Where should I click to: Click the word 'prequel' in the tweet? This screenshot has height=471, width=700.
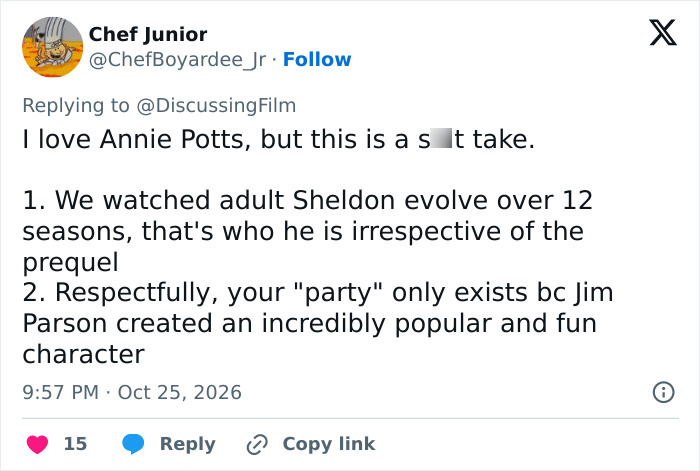point(71,262)
